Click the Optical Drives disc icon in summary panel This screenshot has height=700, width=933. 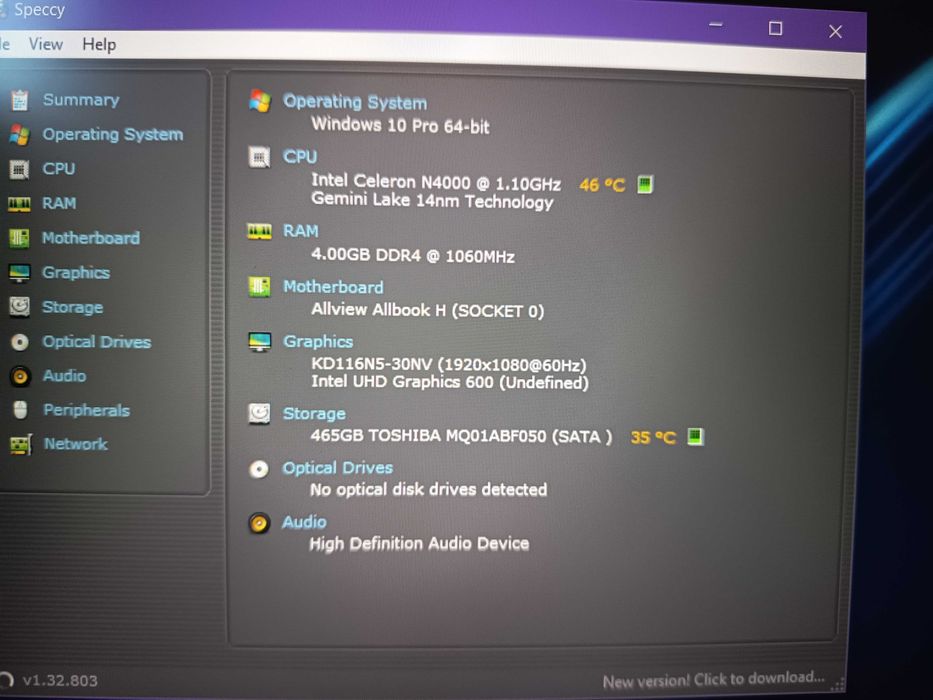(x=259, y=469)
